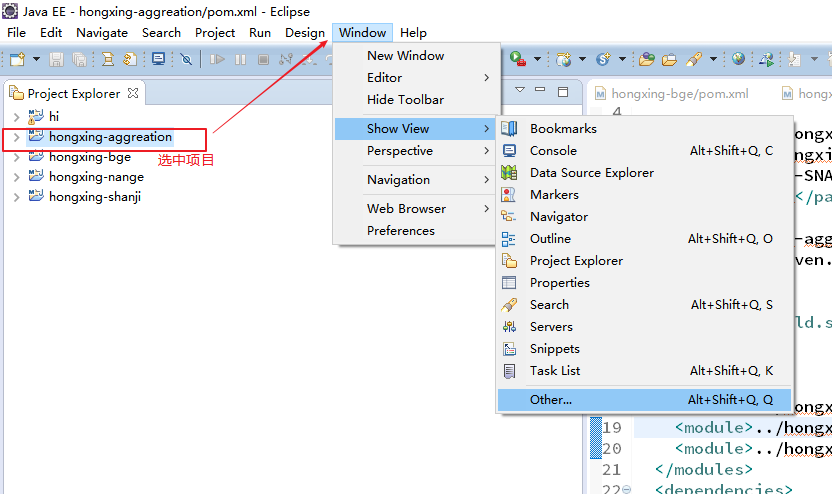
Task: Click the Save toolbar icon
Action: pos(56,59)
